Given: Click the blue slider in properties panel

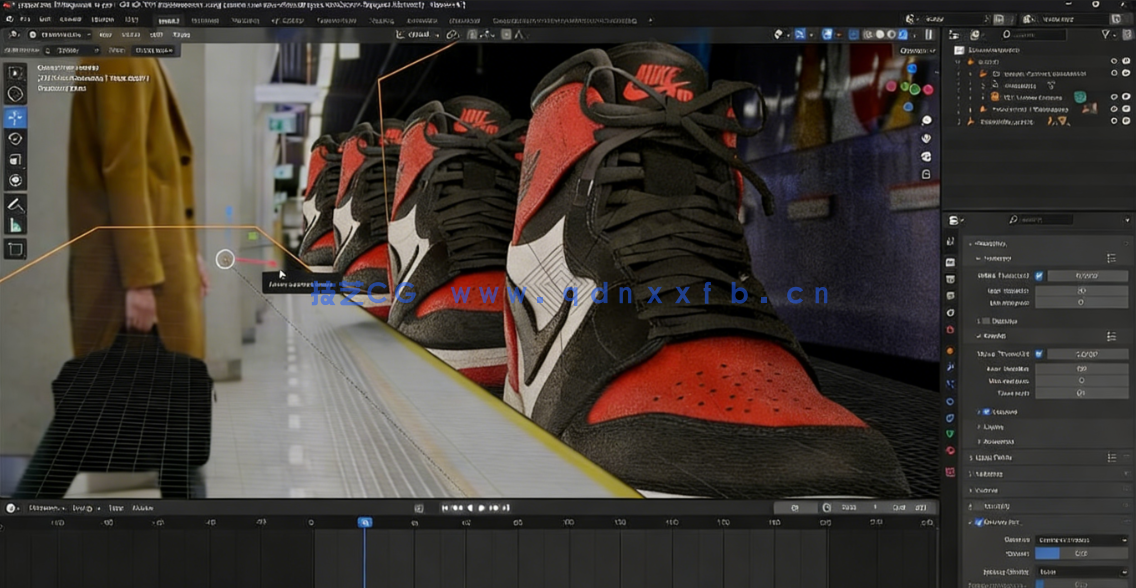Looking at the screenshot, I should pos(1081,553).
